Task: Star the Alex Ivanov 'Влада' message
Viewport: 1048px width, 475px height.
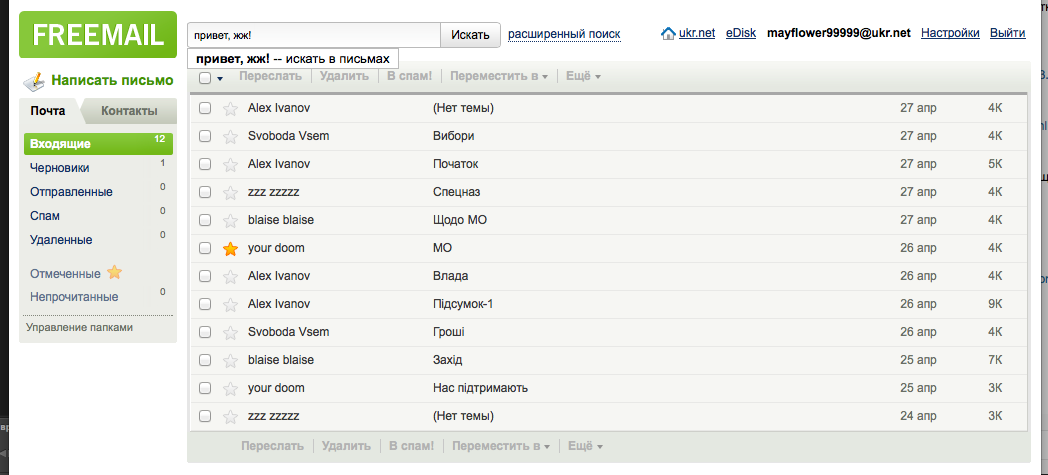Action: click(x=230, y=276)
